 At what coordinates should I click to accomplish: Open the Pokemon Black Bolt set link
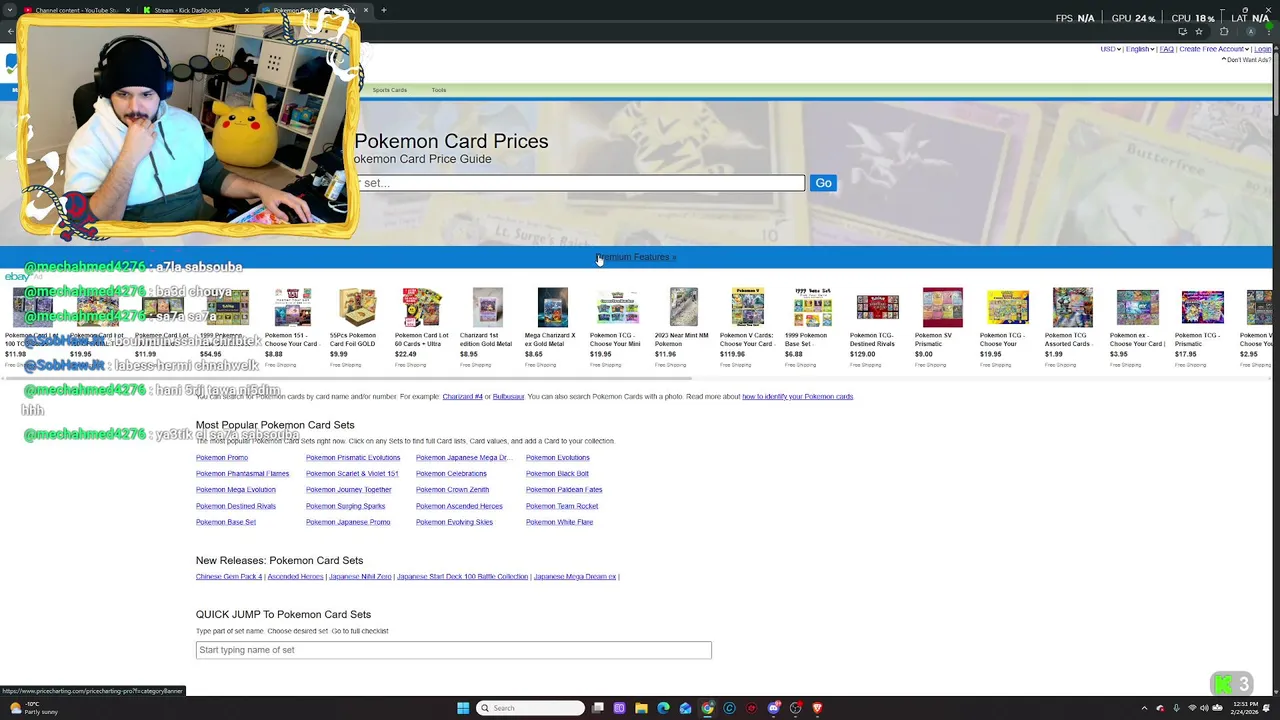point(557,474)
